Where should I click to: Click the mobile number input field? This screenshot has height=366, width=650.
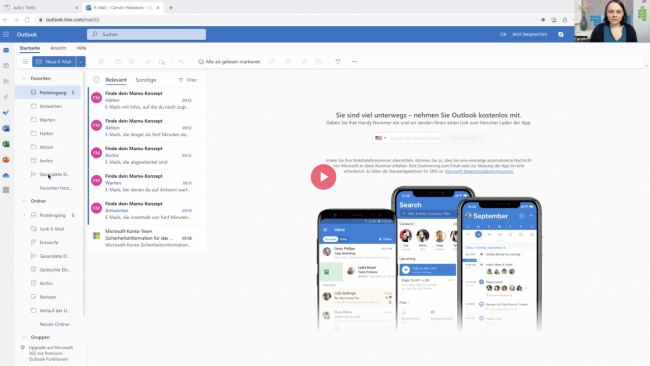415,138
